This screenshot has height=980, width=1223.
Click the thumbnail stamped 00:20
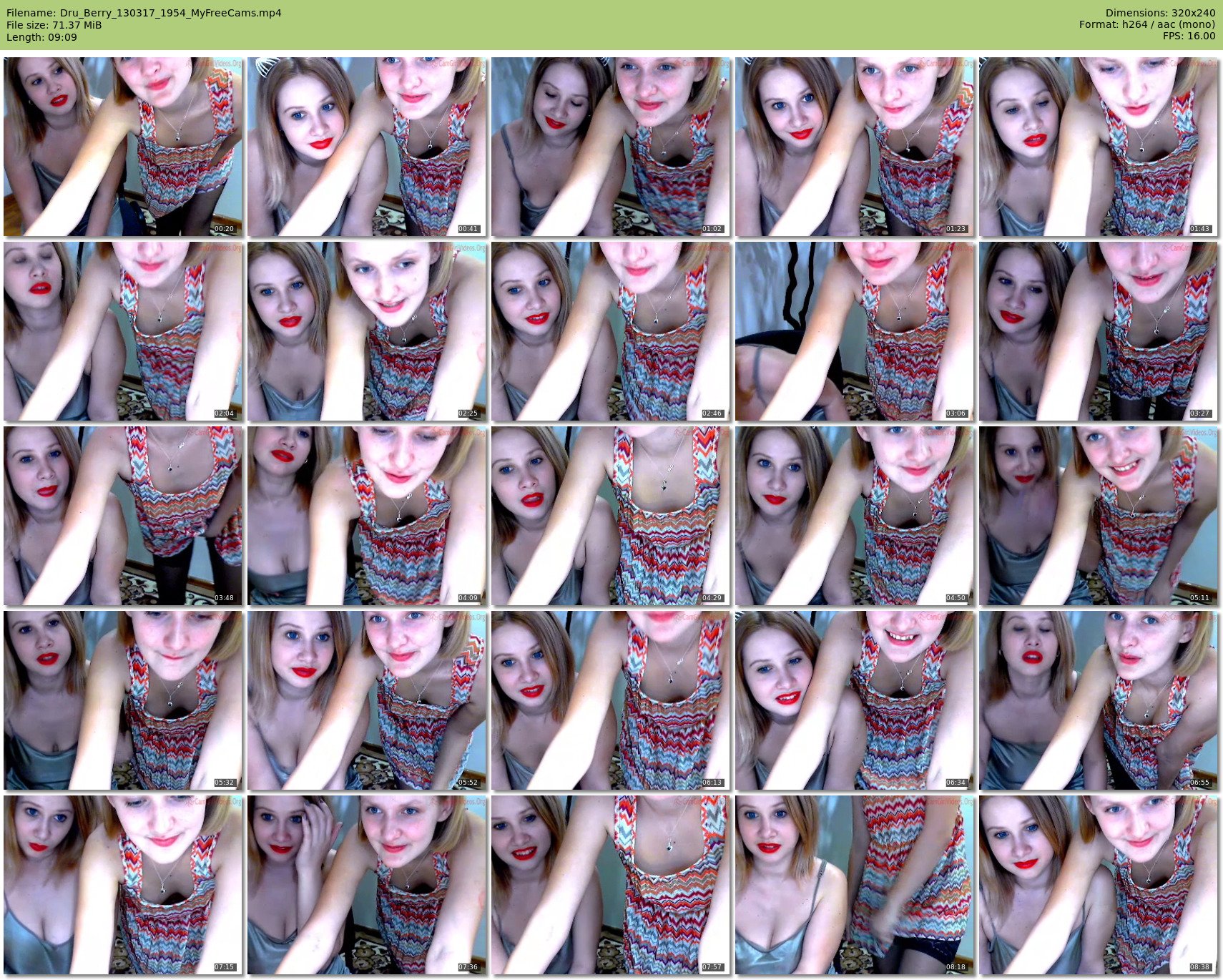(x=122, y=147)
